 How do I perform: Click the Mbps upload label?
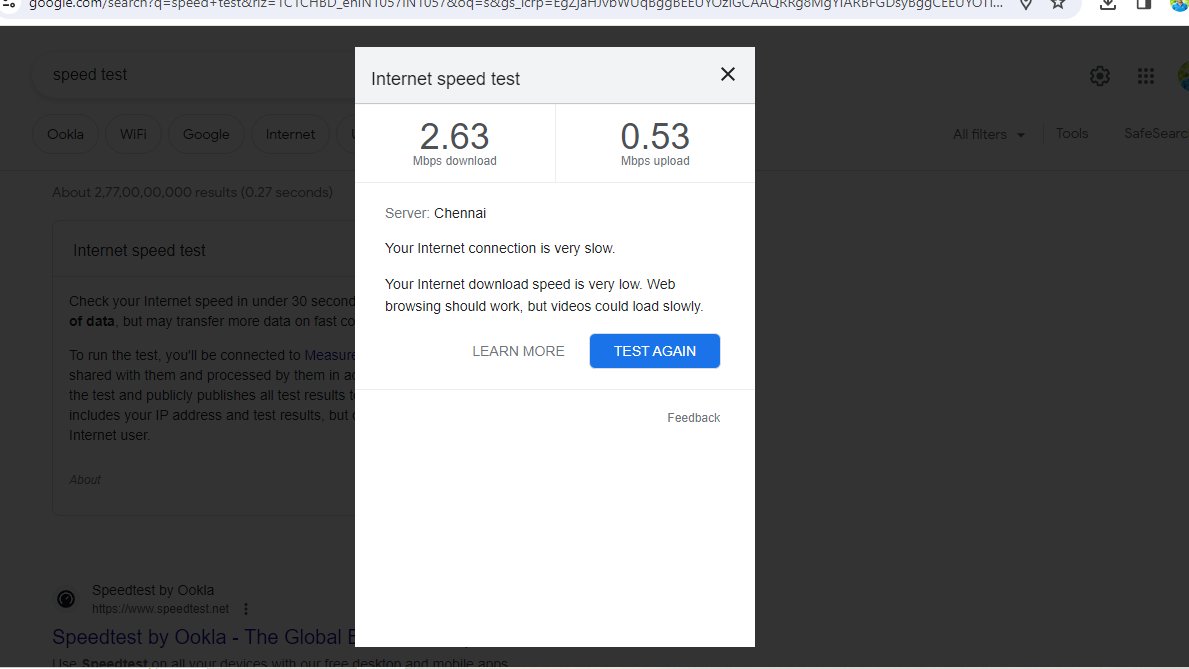click(655, 161)
